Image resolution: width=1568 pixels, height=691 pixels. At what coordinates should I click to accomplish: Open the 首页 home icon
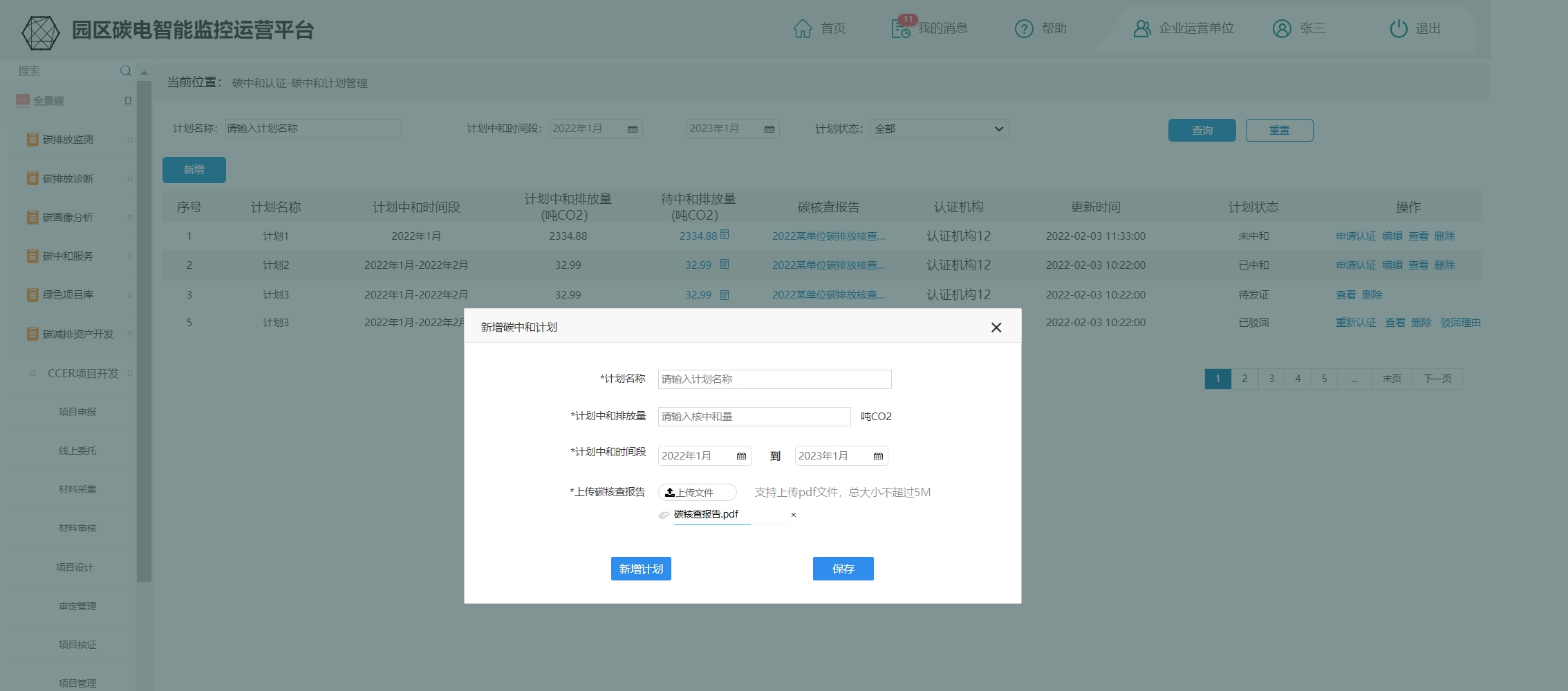tap(803, 28)
